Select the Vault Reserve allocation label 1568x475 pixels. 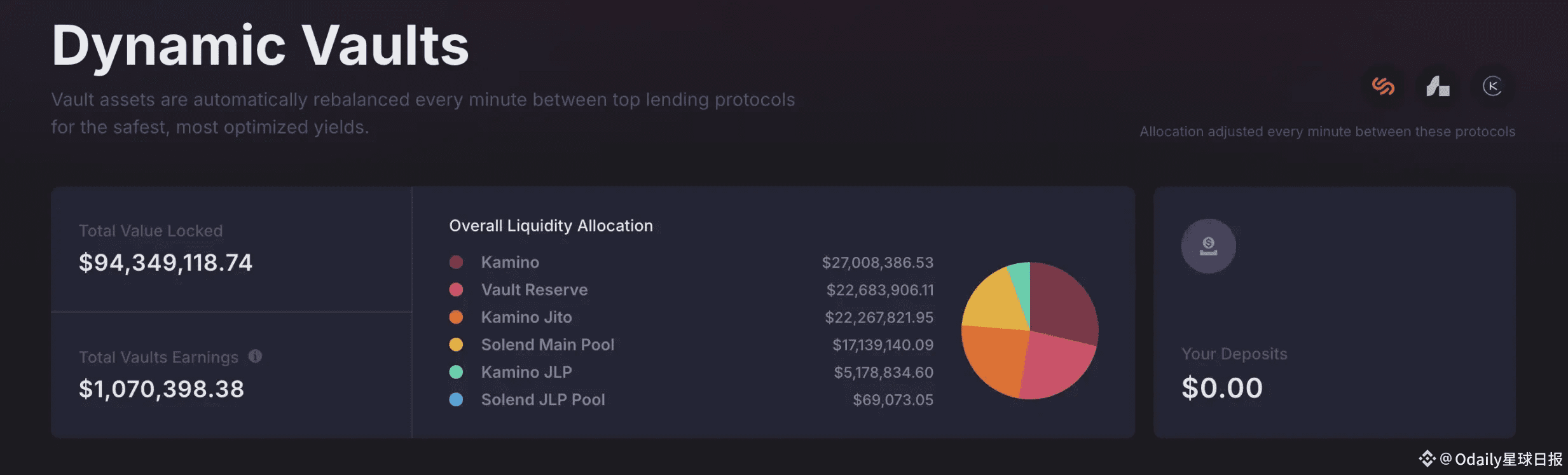click(534, 289)
